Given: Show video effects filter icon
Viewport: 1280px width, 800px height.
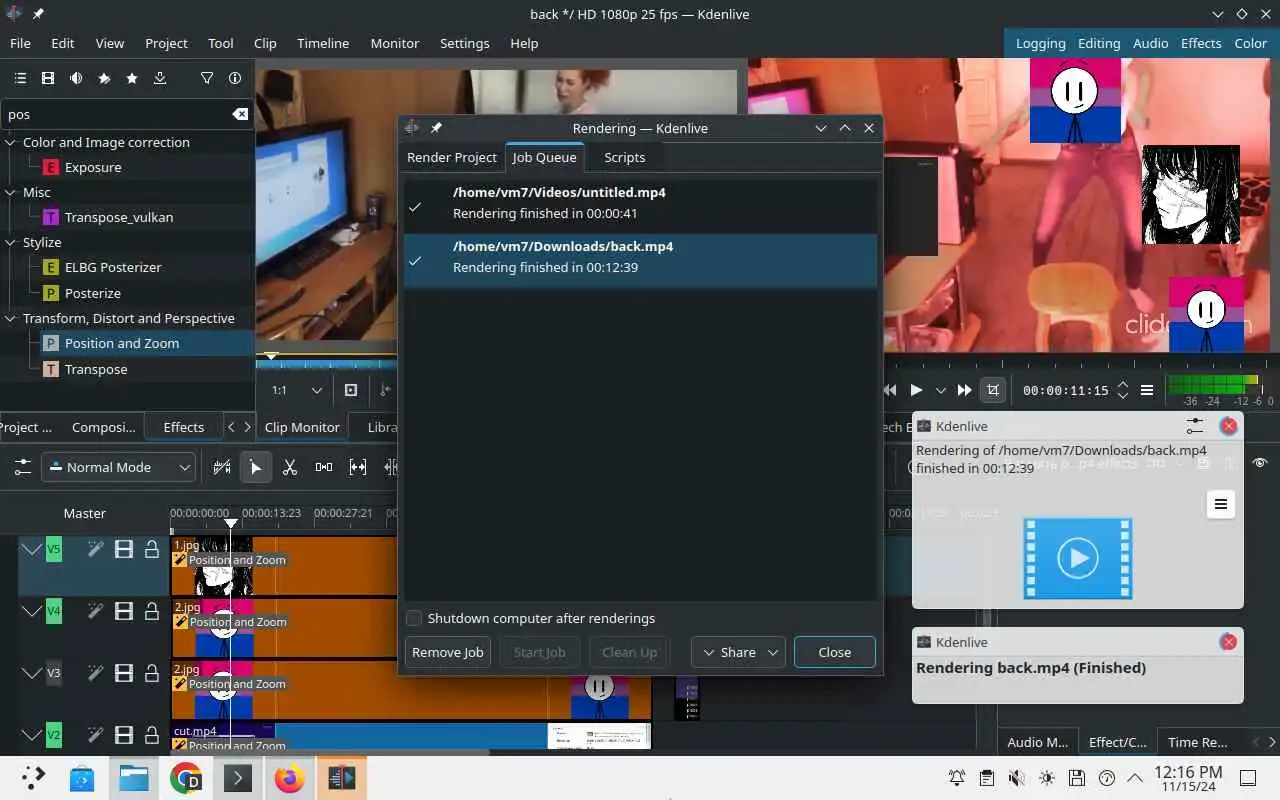Looking at the screenshot, I should click(x=48, y=78).
